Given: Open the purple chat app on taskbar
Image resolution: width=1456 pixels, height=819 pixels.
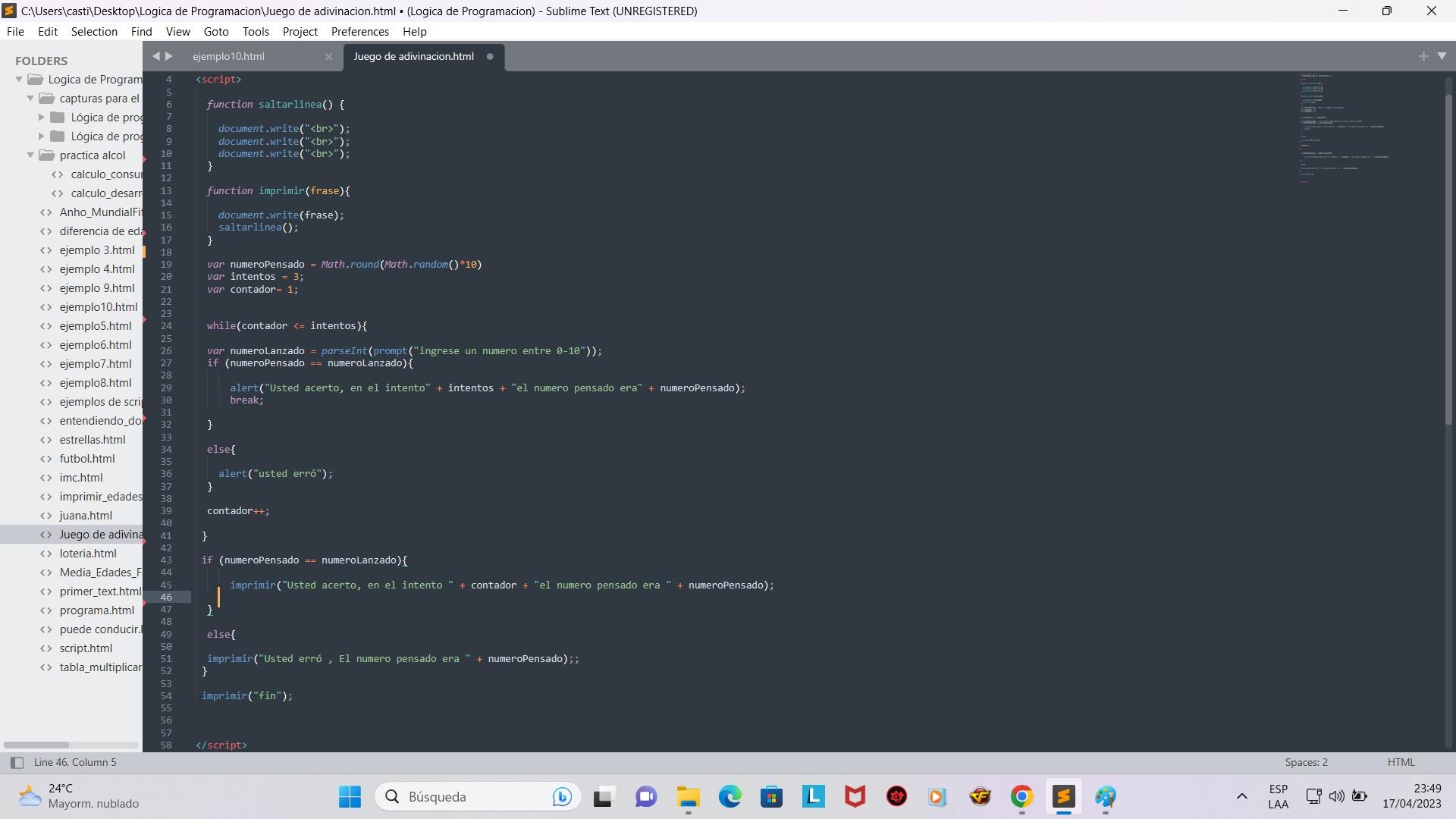Looking at the screenshot, I should [x=645, y=796].
